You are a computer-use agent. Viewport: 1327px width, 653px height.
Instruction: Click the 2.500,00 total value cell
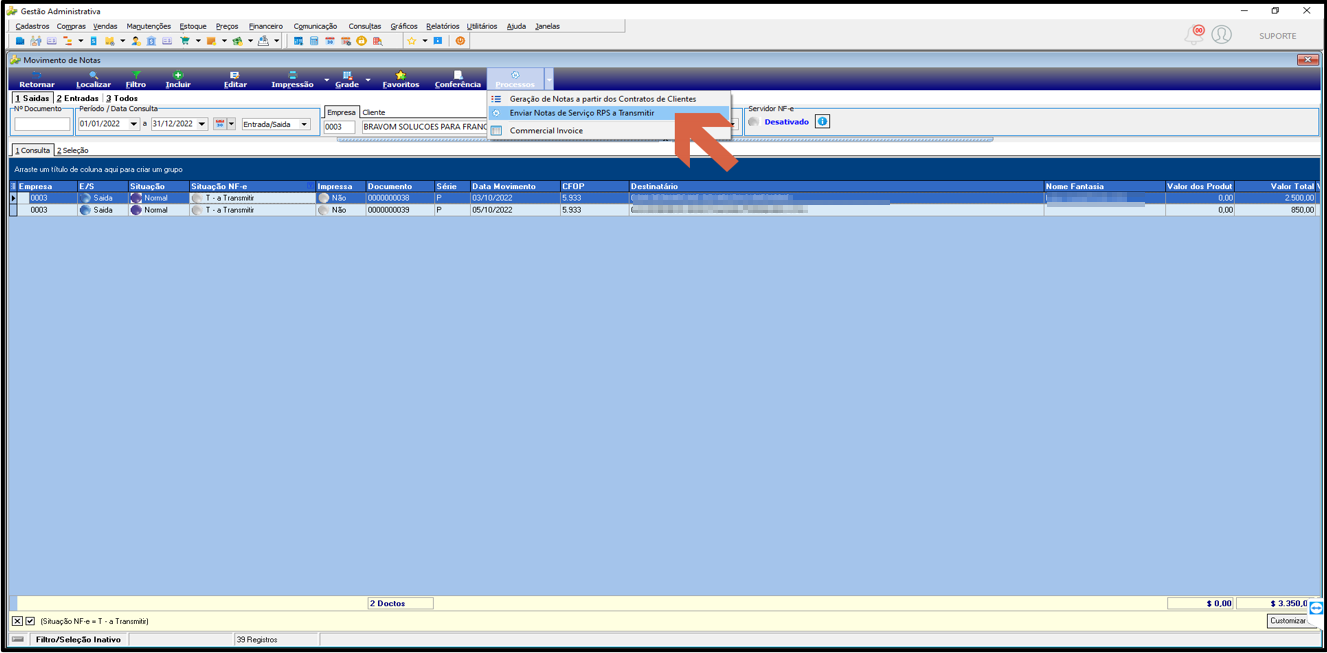click(x=1277, y=198)
